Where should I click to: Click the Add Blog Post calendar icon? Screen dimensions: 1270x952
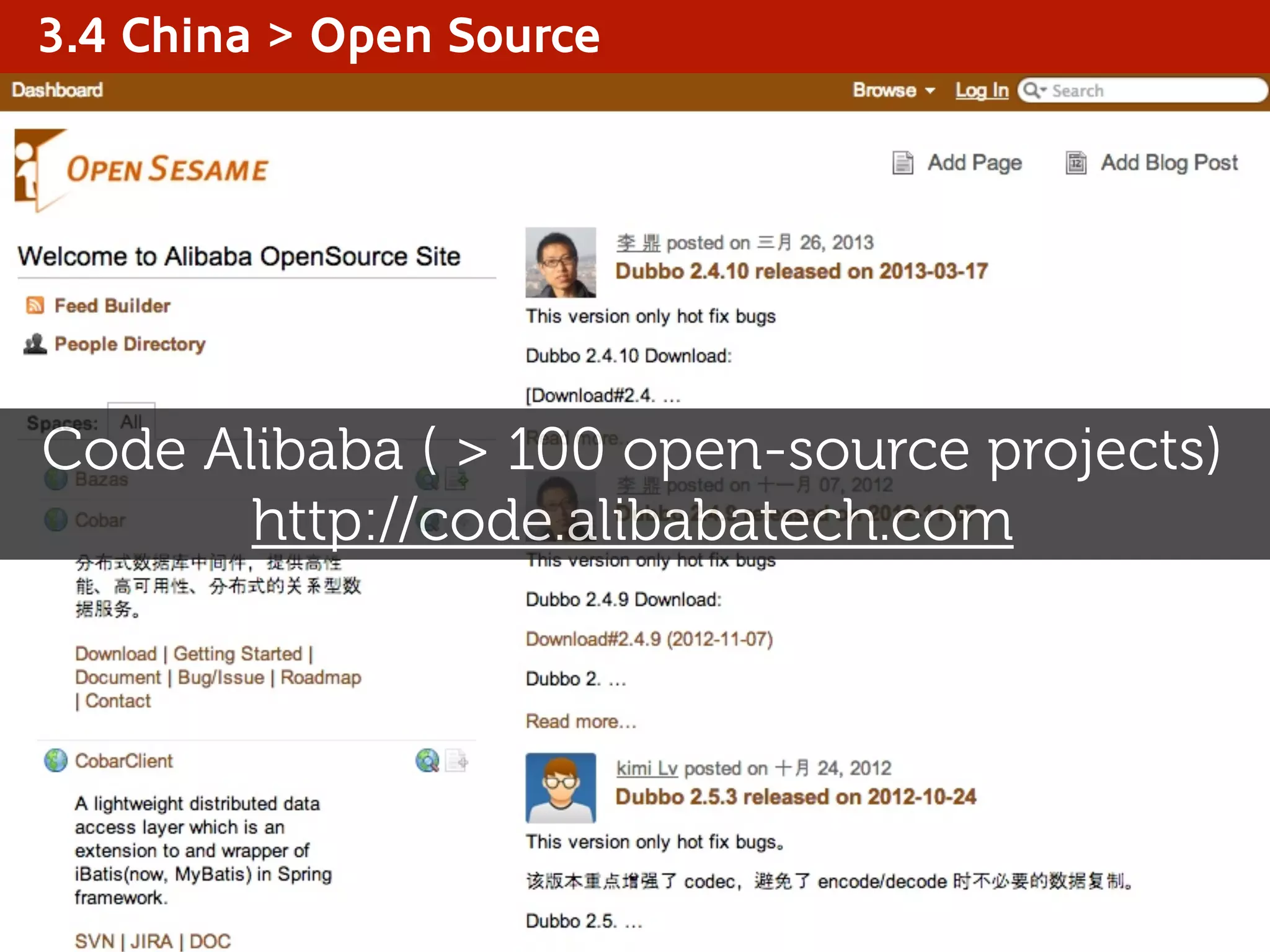[1076, 163]
